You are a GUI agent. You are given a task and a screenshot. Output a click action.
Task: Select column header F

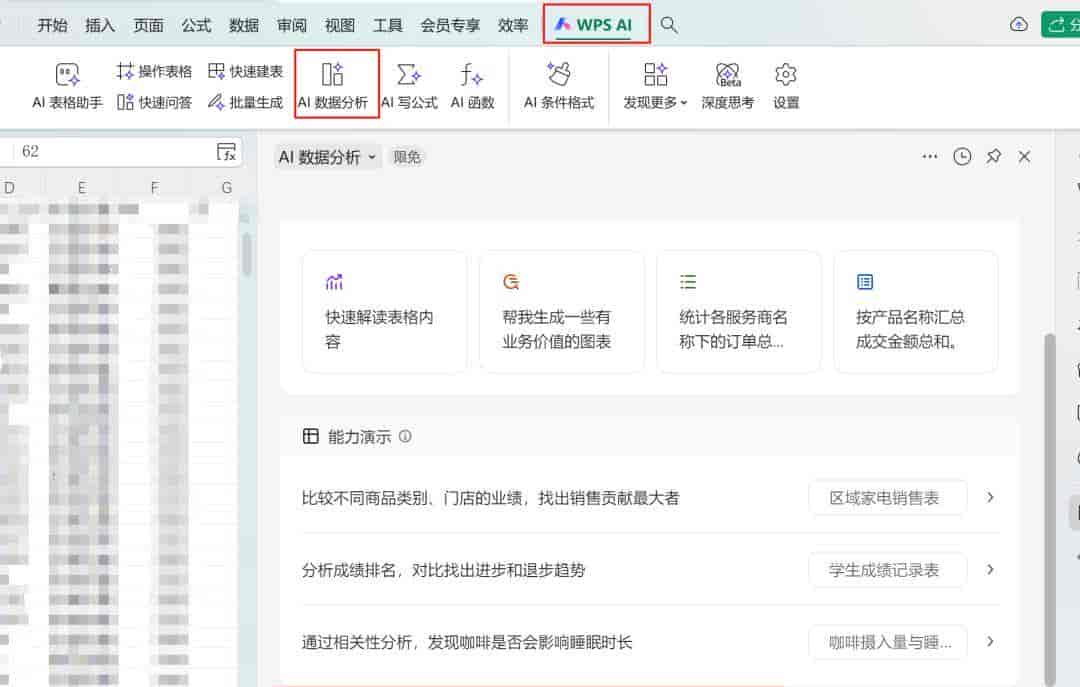pyautogui.click(x=154, y=187)
